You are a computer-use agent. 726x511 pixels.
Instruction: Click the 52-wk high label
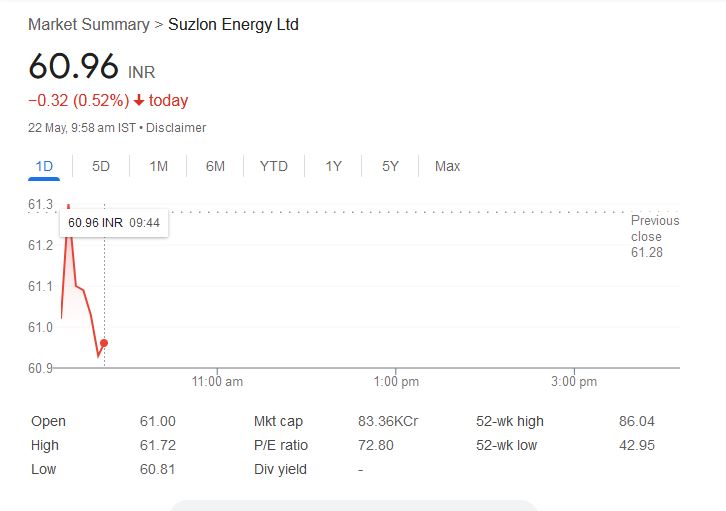point(510,422)
